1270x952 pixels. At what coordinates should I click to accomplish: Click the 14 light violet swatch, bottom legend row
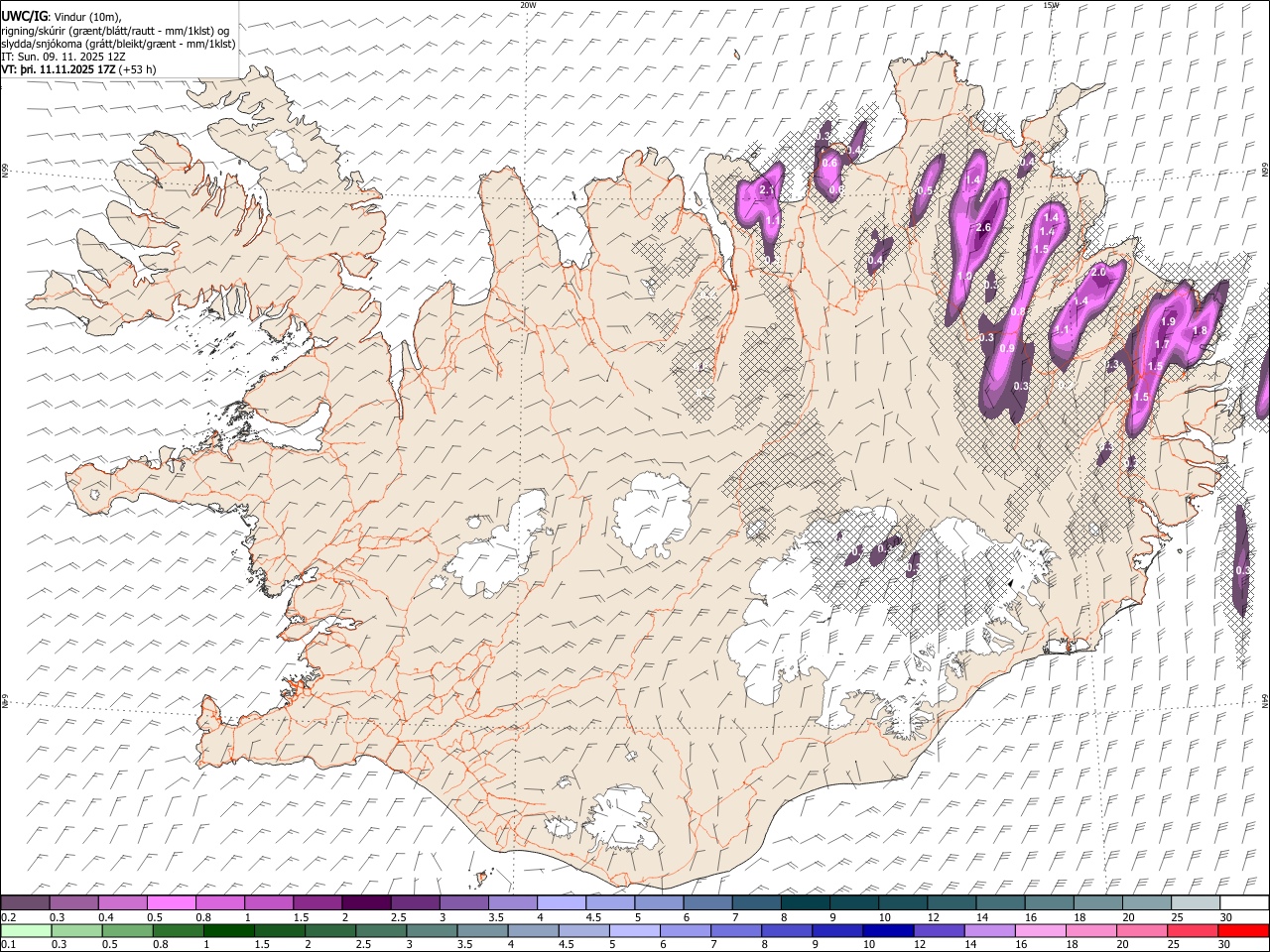pyautogui.click(x=990, y=931)
